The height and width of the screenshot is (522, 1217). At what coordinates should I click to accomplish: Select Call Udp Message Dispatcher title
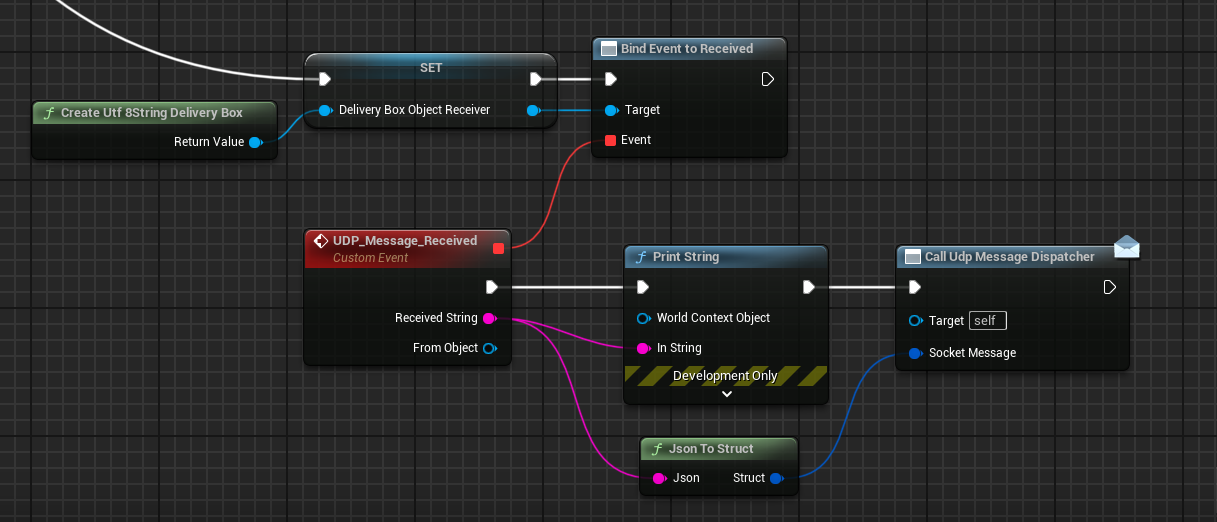(x=1010, y=257)
